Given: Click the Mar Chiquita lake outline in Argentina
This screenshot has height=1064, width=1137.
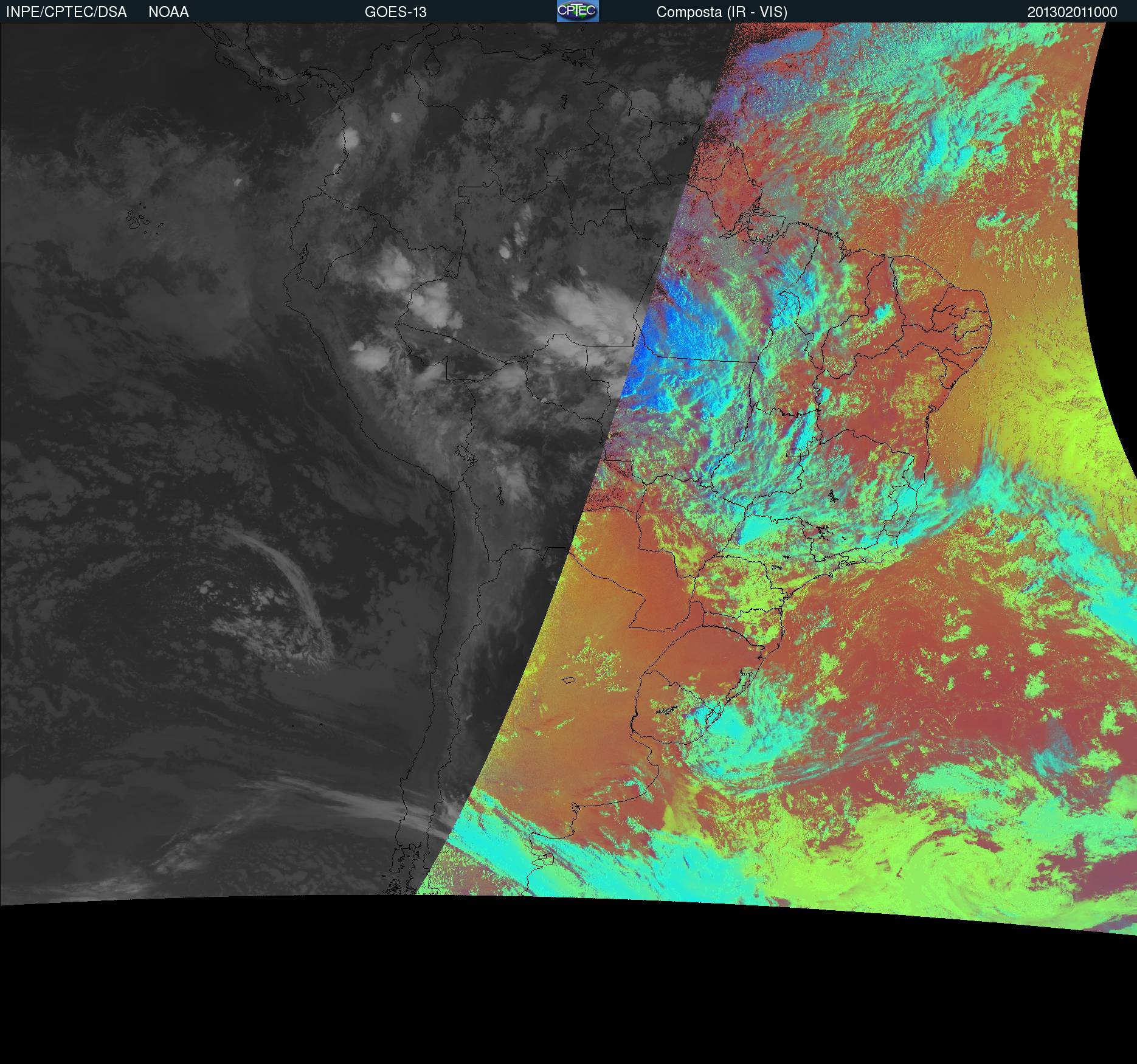Looking at the screenshot, I should [x=568, y=681].
